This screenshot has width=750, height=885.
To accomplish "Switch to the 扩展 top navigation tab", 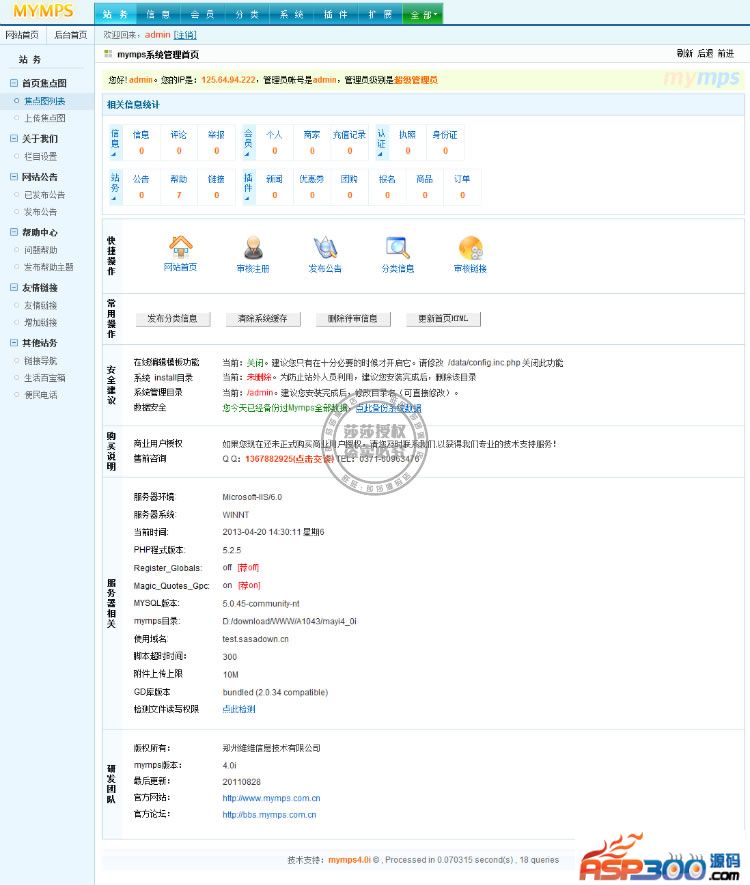I will click(x=380, y=15).
